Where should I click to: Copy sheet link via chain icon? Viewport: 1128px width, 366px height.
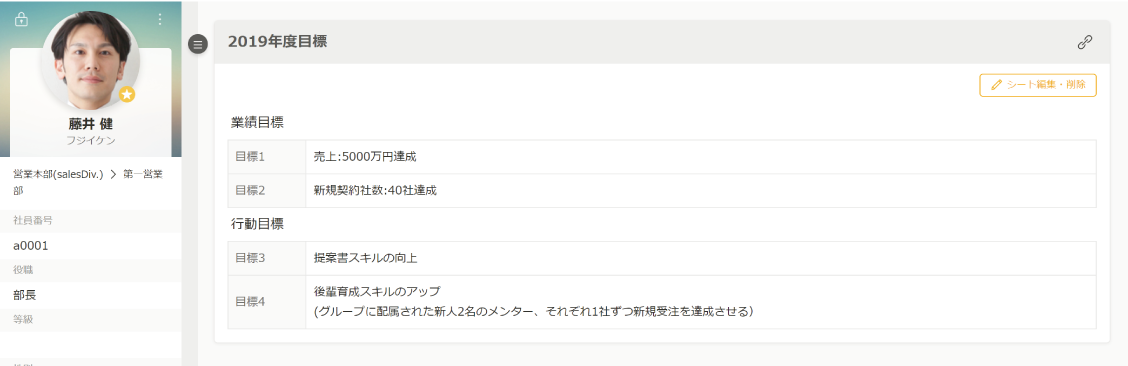(1085, 42)
